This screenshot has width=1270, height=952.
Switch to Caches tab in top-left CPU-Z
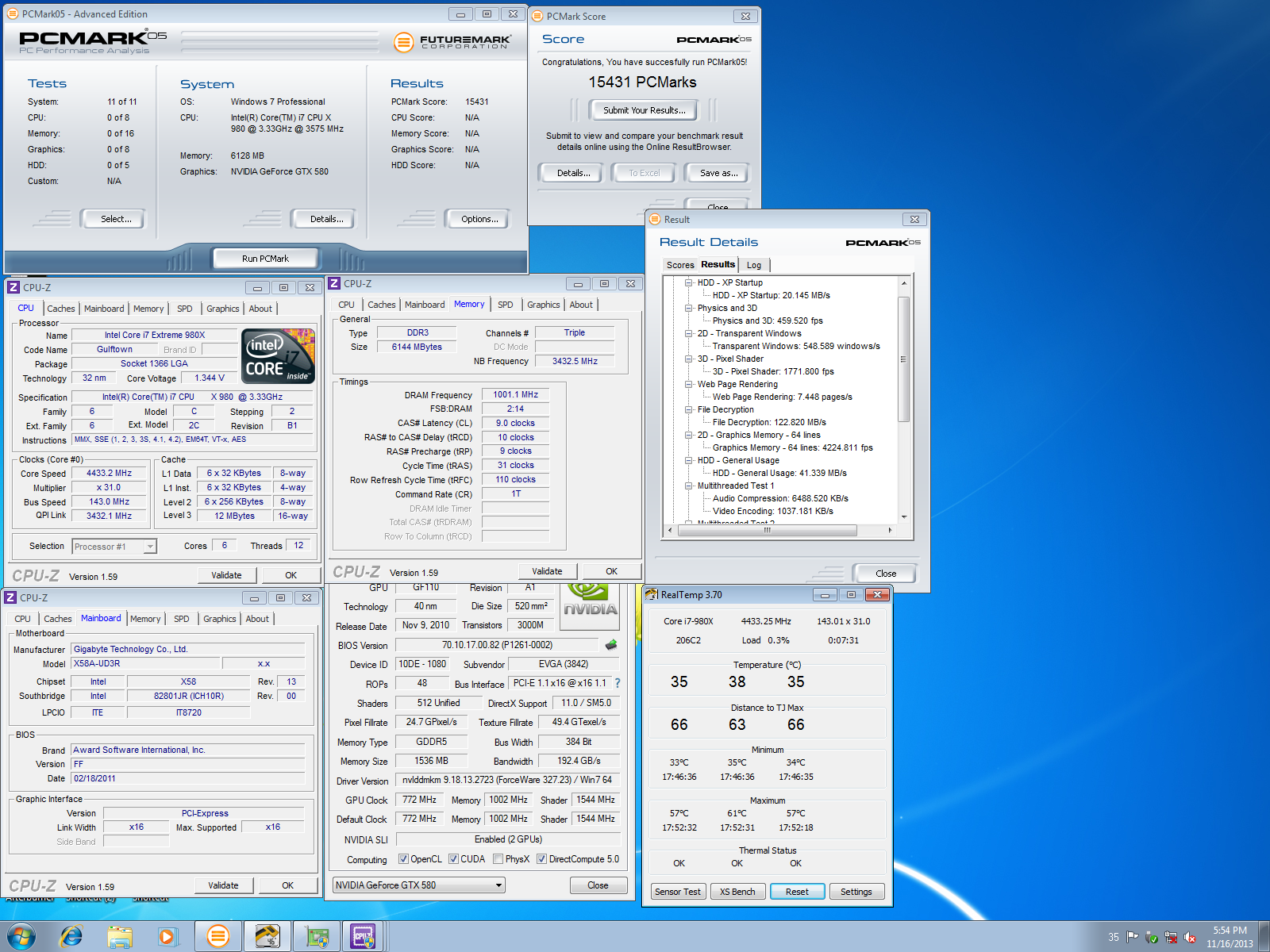click(x=61, y=309)
